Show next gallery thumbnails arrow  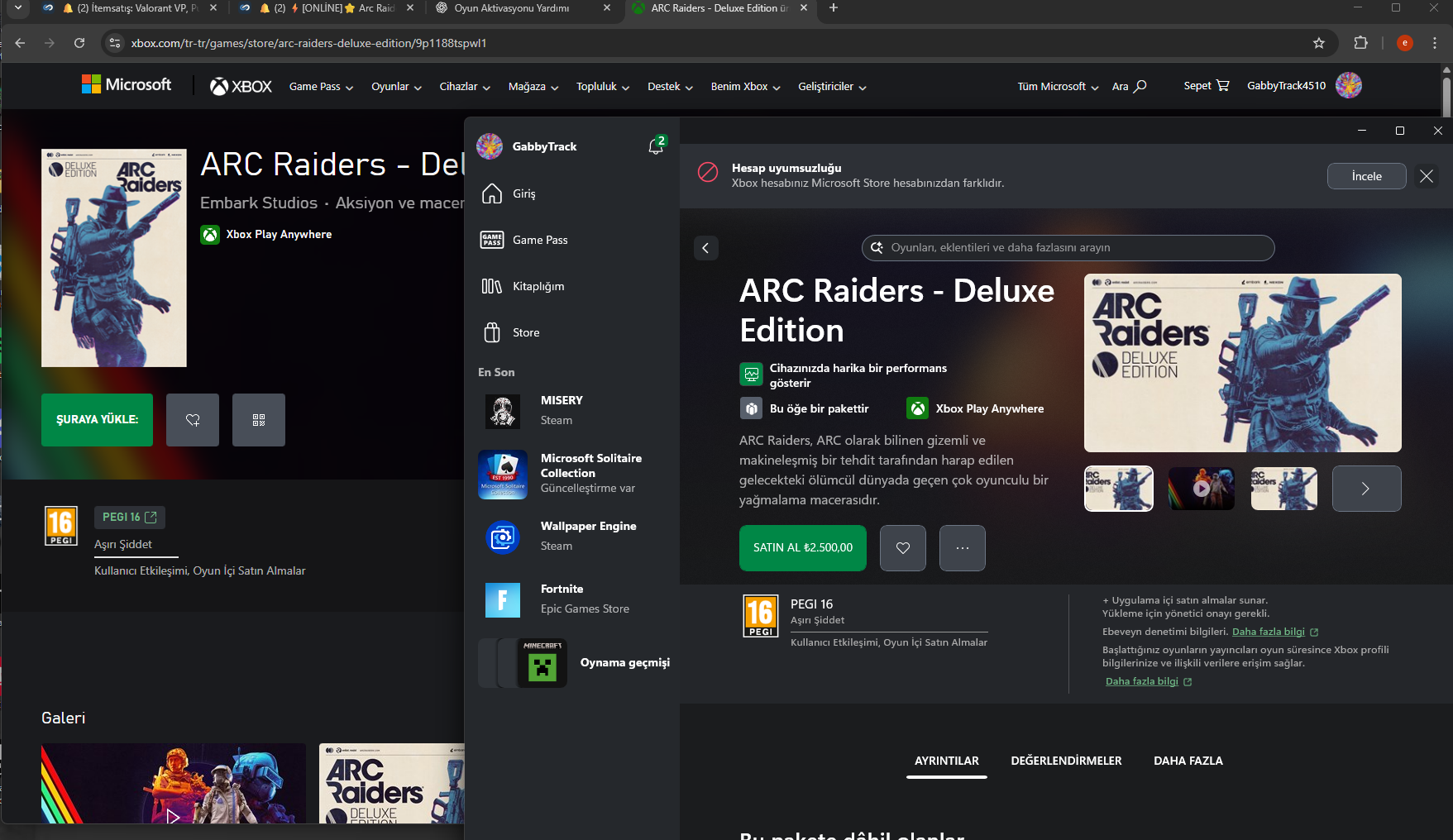coord(1366,488)
